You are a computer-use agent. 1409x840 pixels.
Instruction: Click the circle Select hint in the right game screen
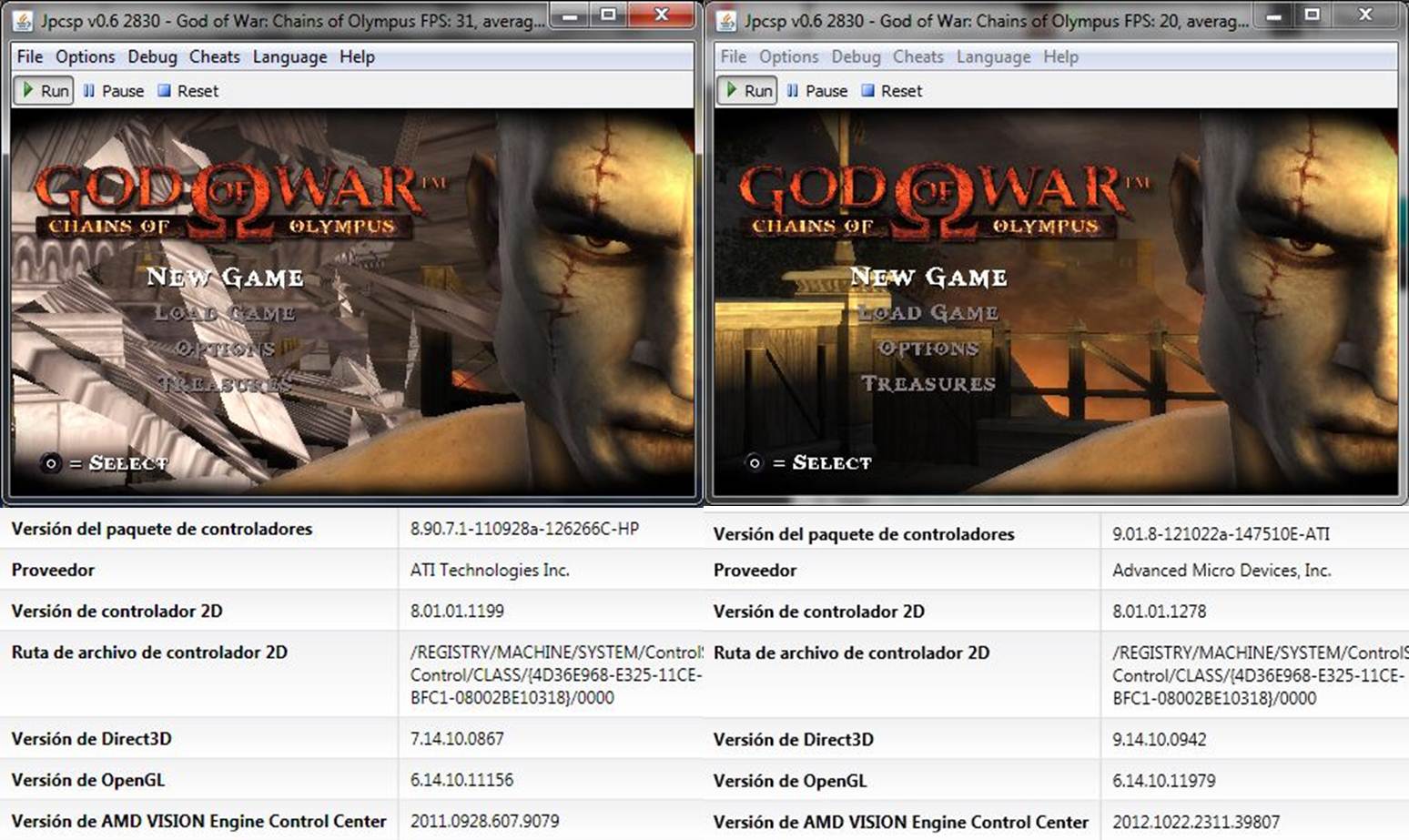coord(808,462)
